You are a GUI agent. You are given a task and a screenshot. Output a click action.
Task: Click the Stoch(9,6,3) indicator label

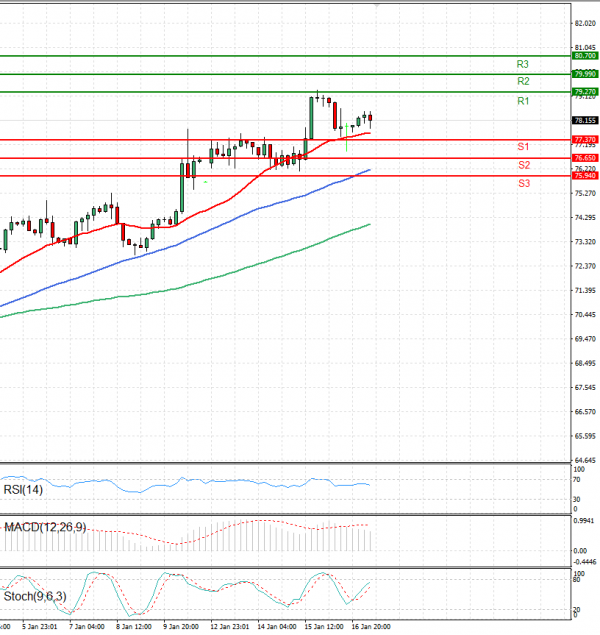coord(35,597)
